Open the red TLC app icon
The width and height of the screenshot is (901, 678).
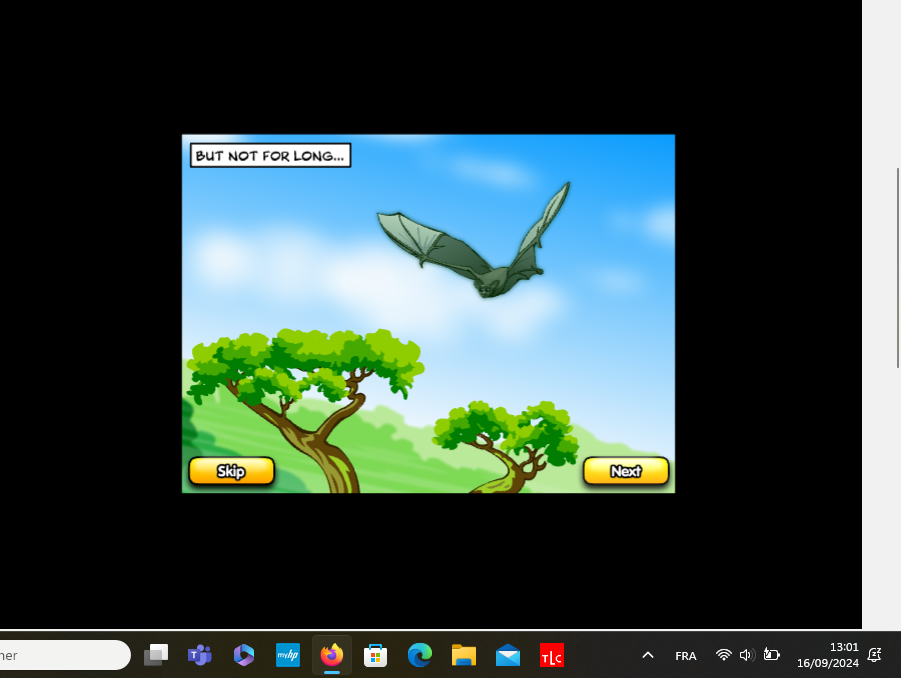click(552, 655)
